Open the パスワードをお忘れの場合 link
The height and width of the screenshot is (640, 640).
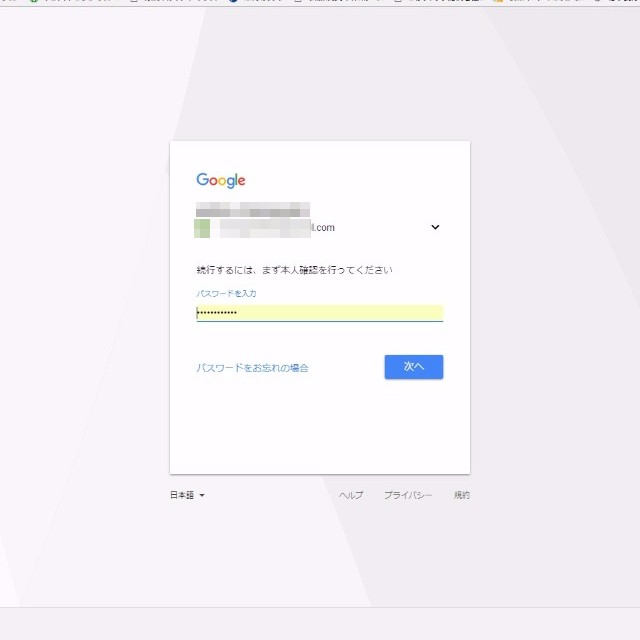252,368
